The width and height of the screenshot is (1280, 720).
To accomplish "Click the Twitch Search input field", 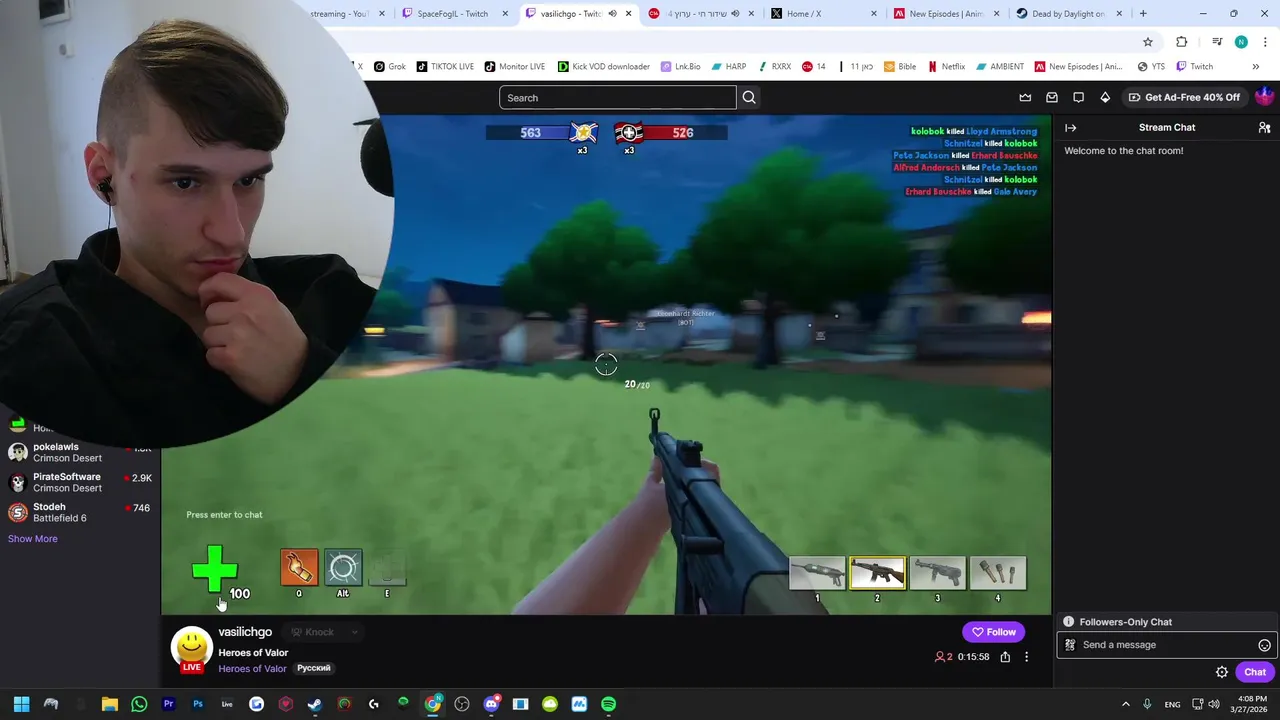I will [618, 97].
